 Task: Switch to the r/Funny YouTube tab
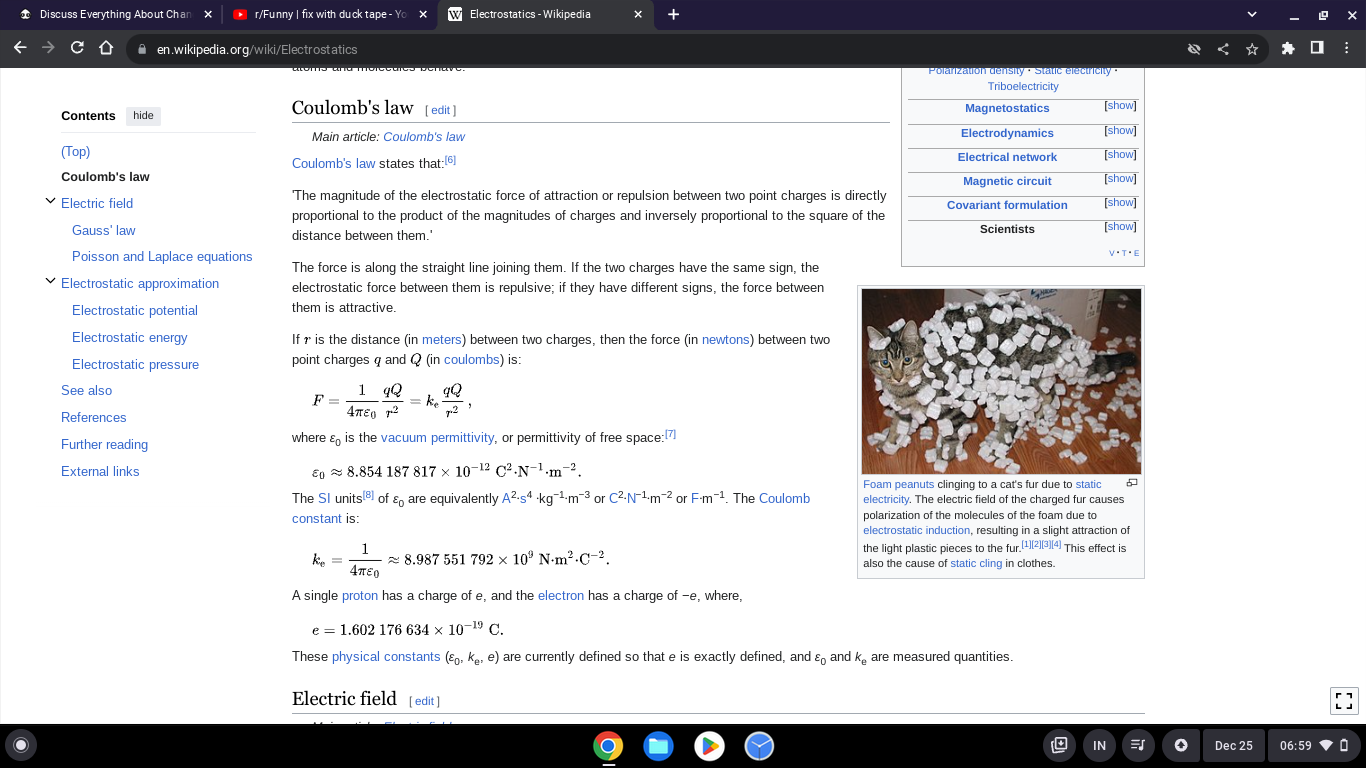[x=329, y=14]
